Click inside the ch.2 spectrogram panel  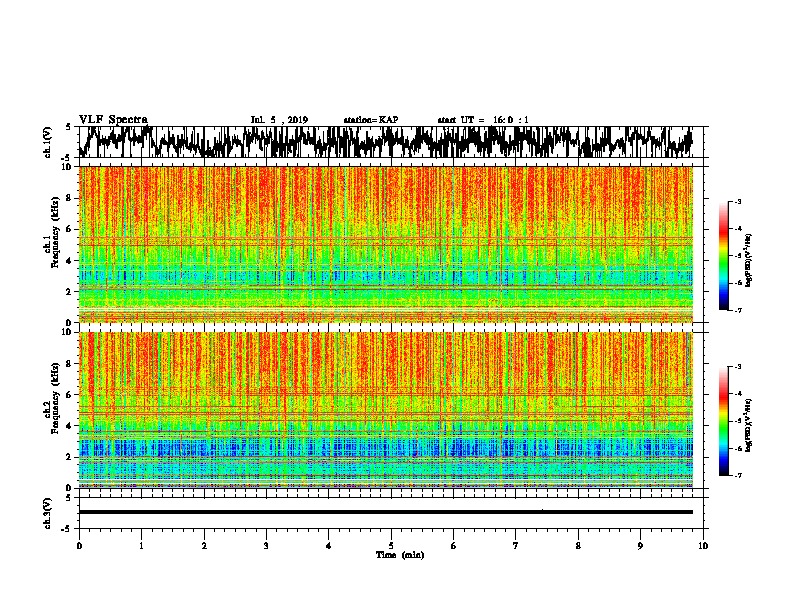[x=386, y=410]
